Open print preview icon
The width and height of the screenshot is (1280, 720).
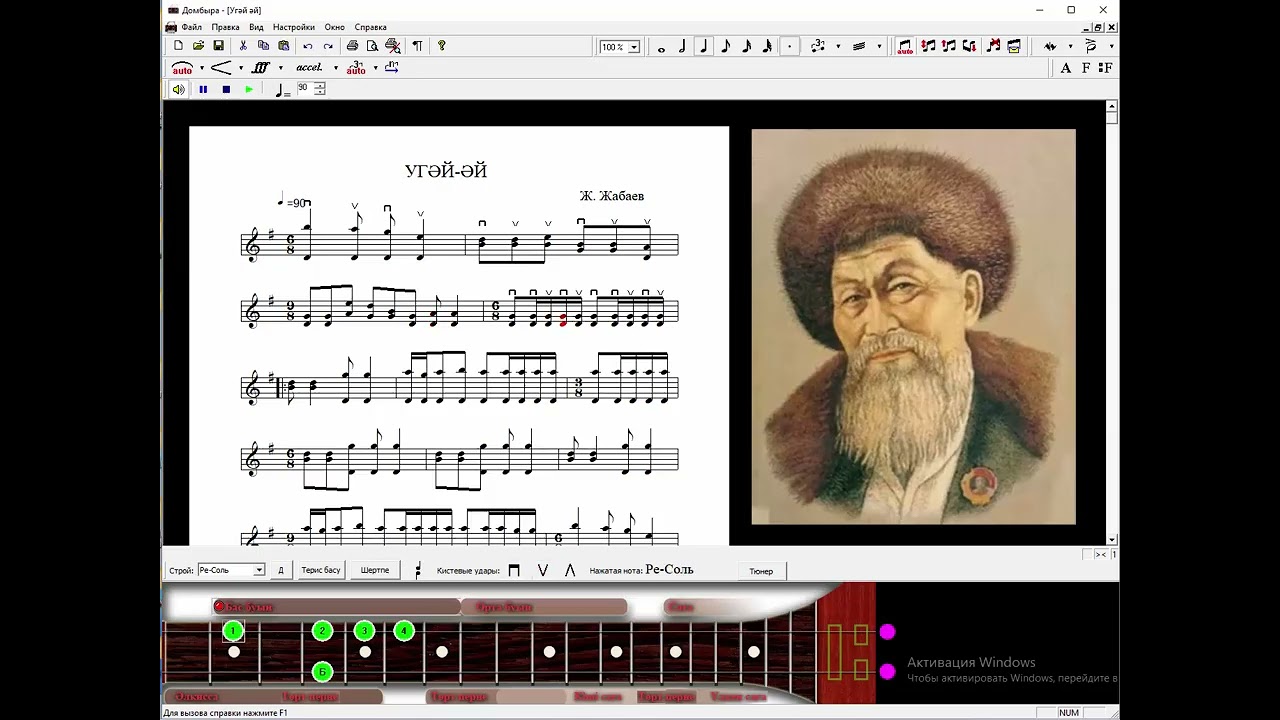(x=372, y=46)
